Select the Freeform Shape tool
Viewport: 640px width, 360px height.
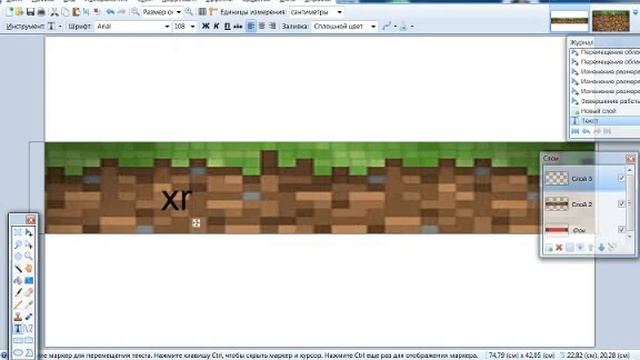pos(29,352)
